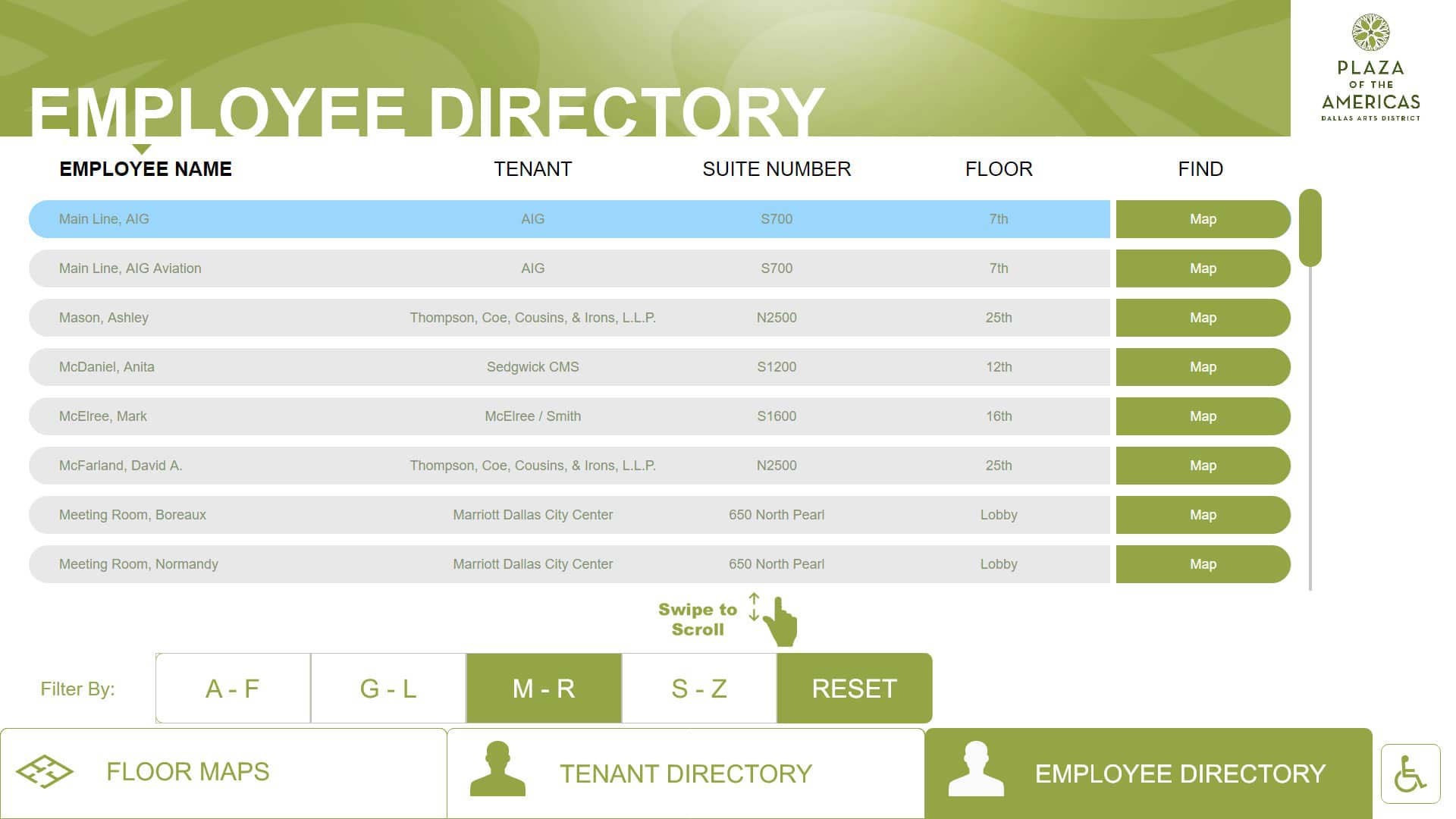Open accessibility wheelchair mode icon
The width and height of the screenshot is (1456, 819).
[x=1410, y=773]
